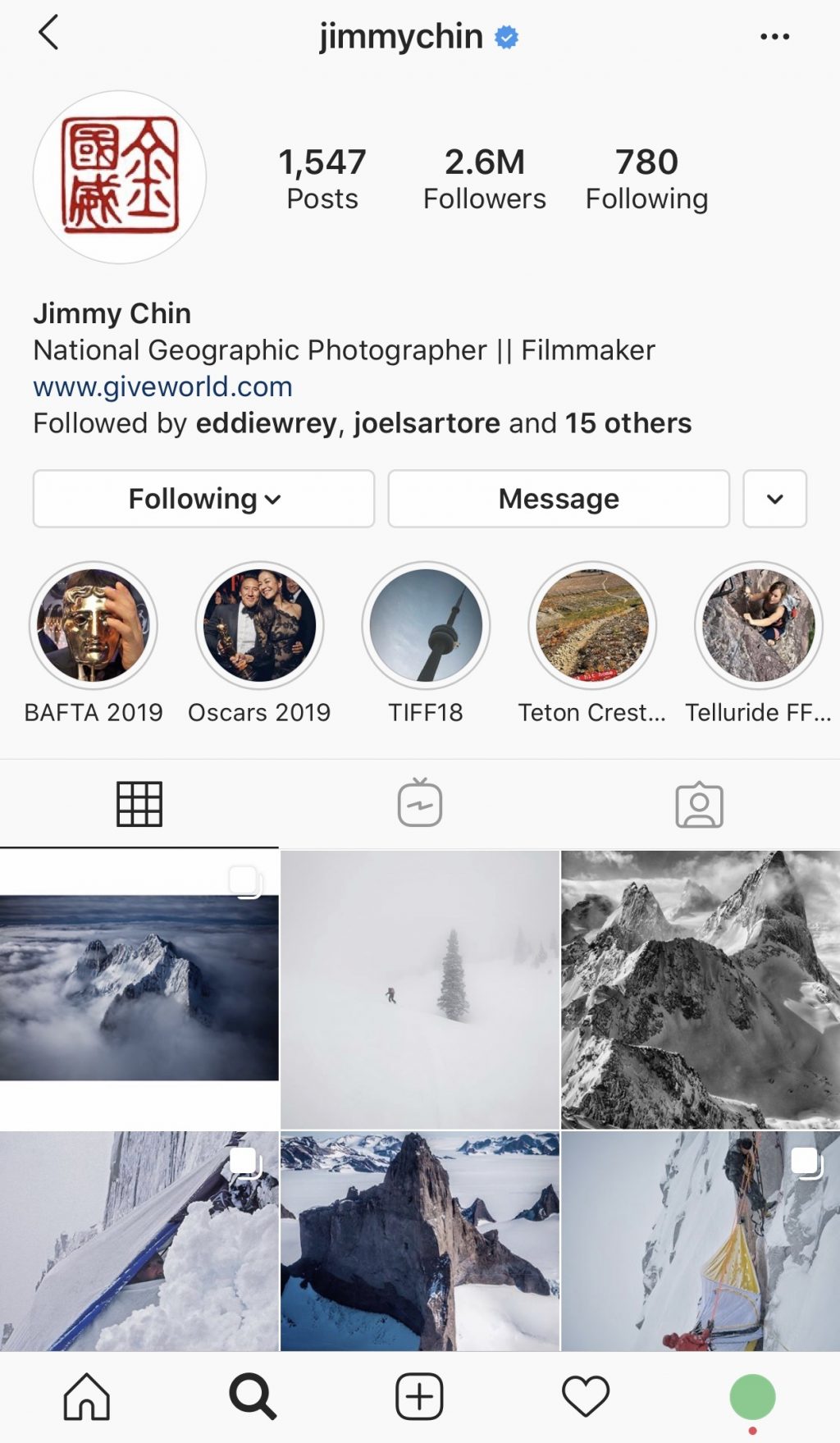Image resolution: width=840 pixels, height=1443 pixels.
Task: Expand suggested accounts chevron button
Action: point(774,499)
